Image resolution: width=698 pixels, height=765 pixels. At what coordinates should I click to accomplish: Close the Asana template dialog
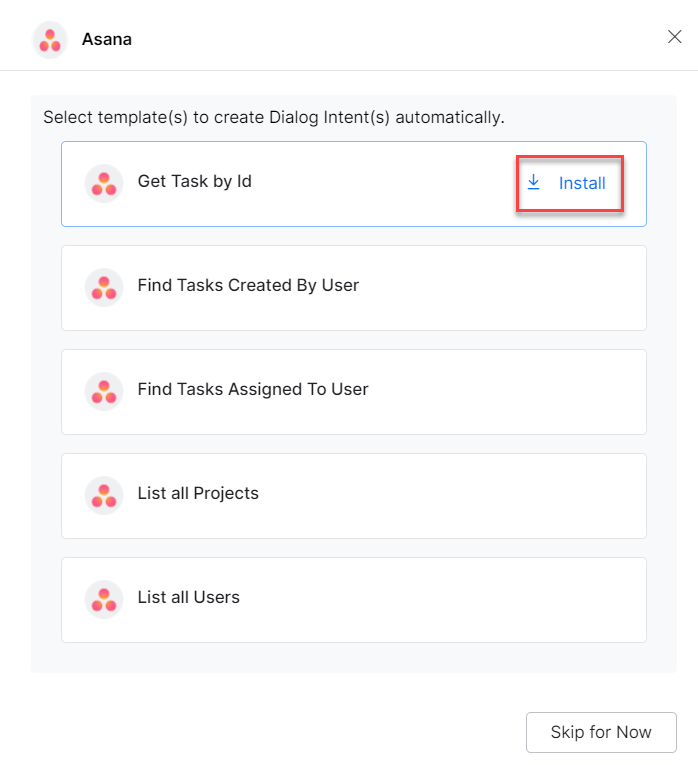(674, 37)
